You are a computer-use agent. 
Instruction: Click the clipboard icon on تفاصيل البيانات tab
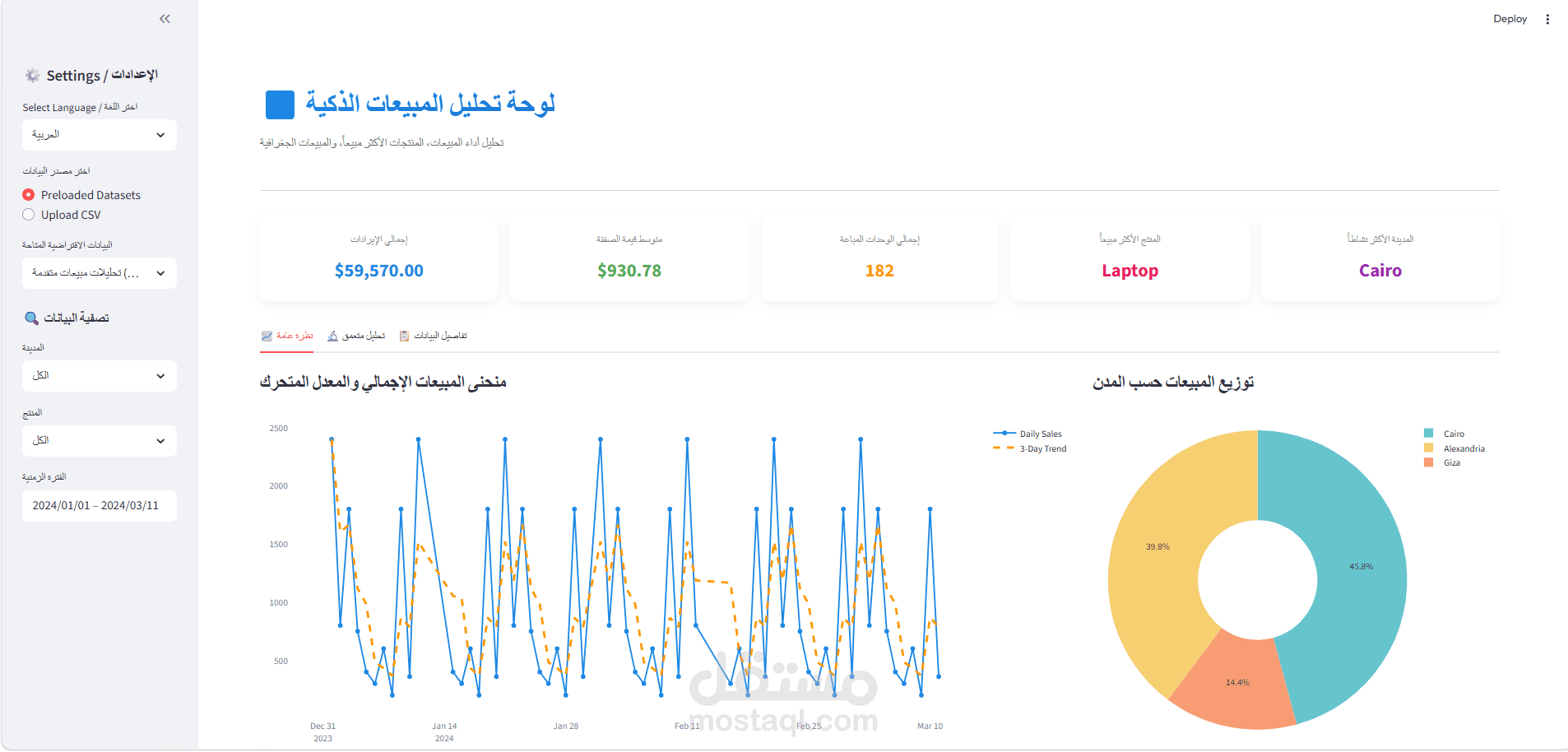[x=404, y=336]
